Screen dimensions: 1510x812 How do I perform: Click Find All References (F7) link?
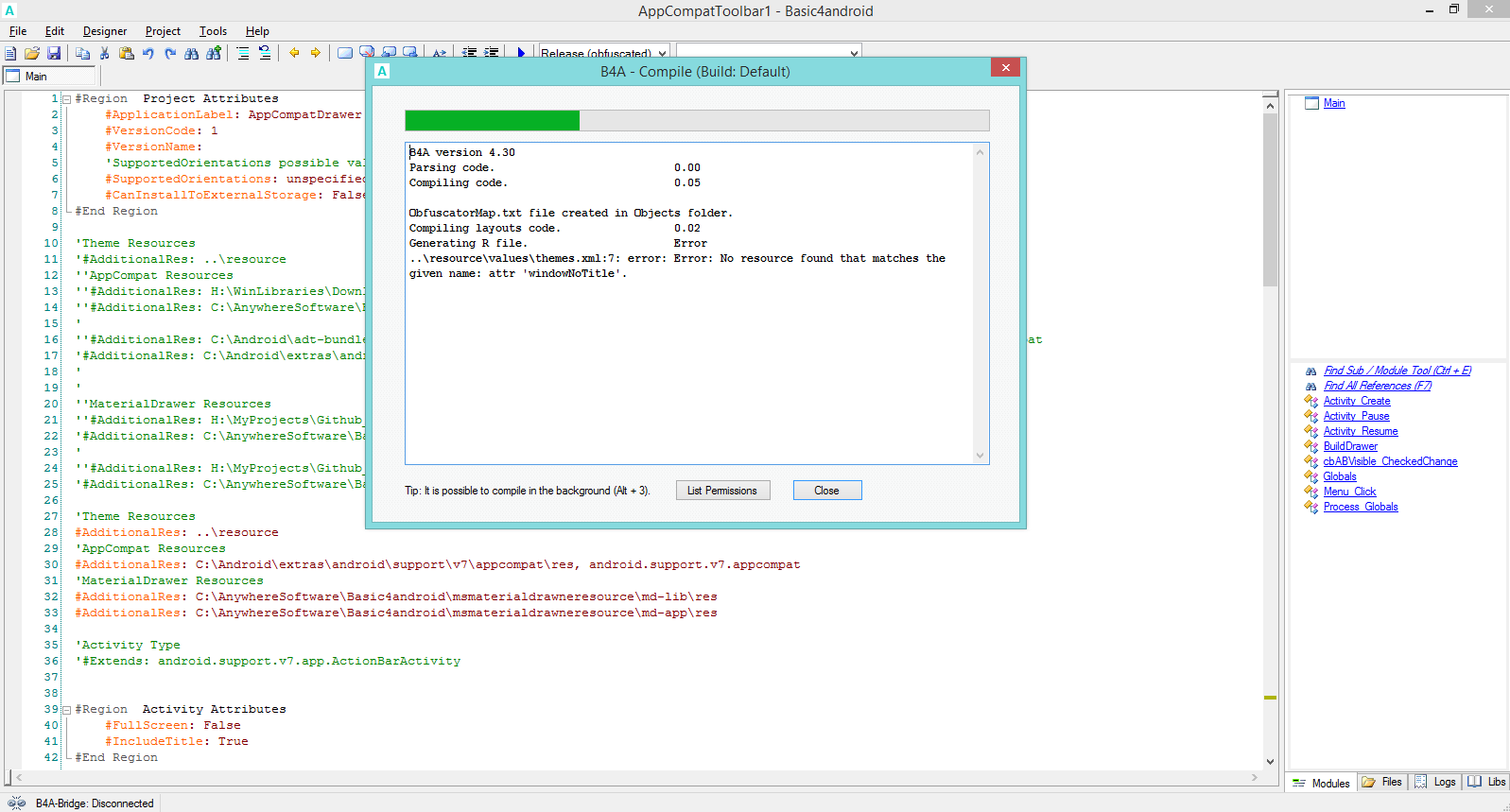[x=1378, y=386]
